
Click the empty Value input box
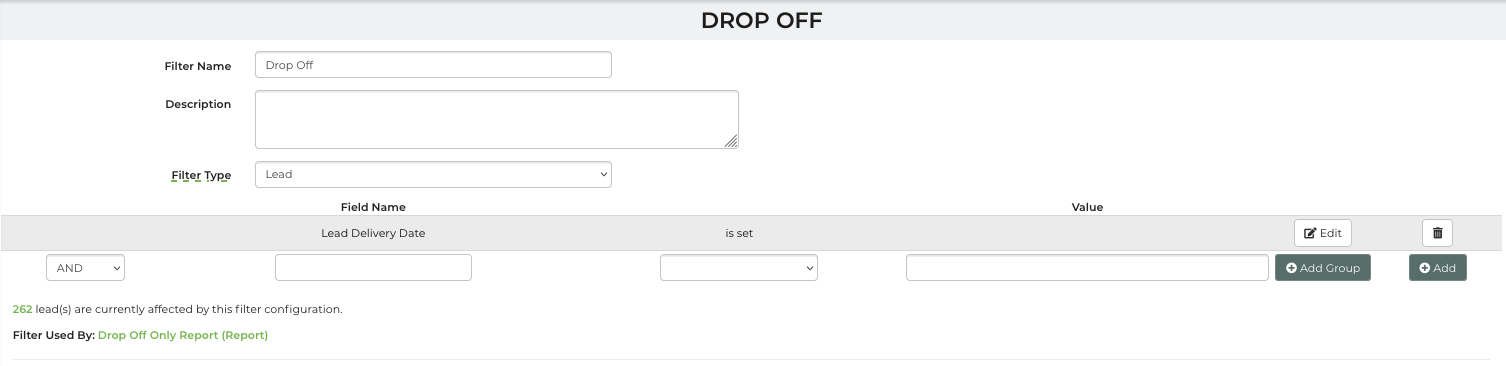pyautogui.click(x=1087, y=268)
